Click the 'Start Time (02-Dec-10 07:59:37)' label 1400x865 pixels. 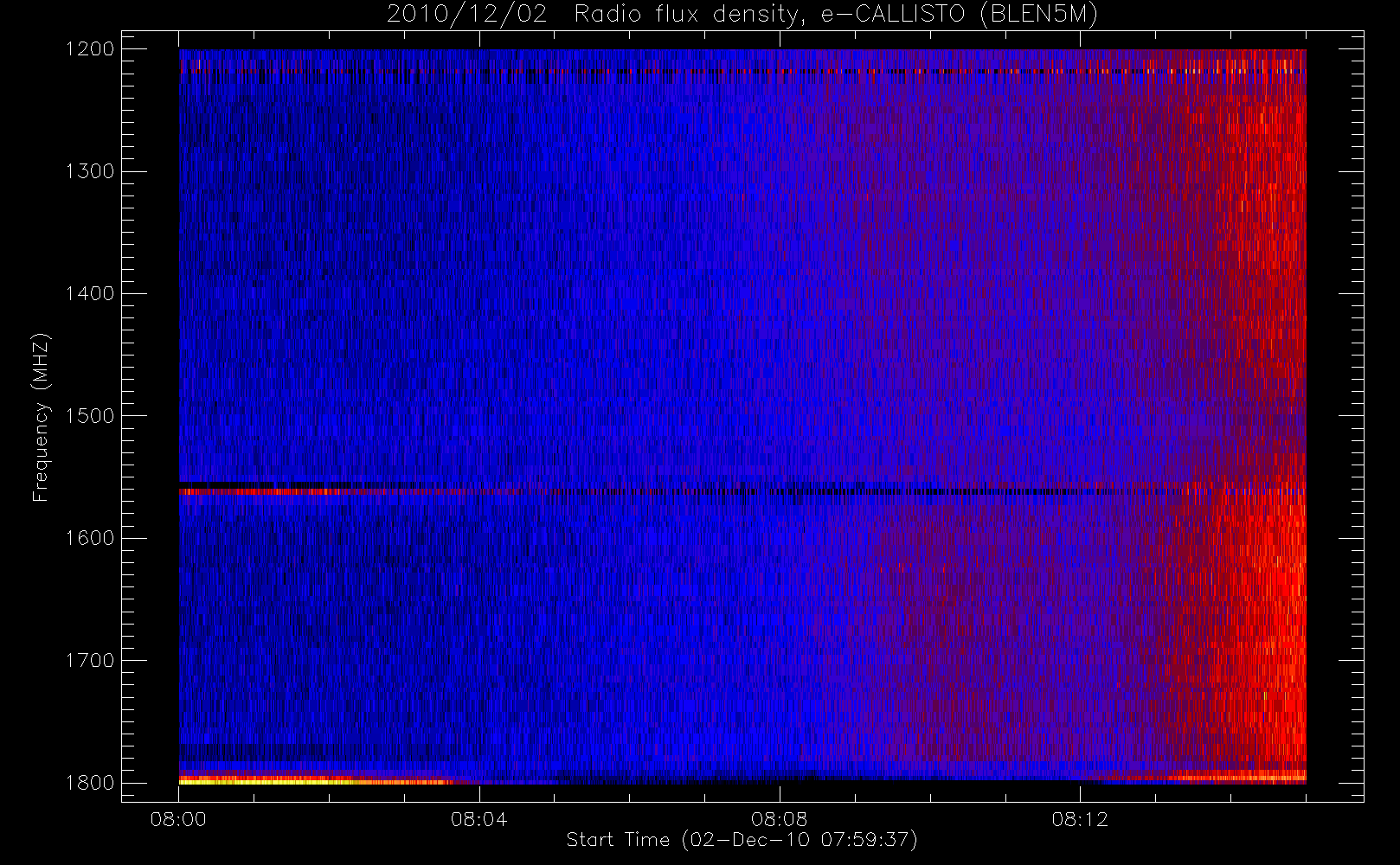coord(742,840)
